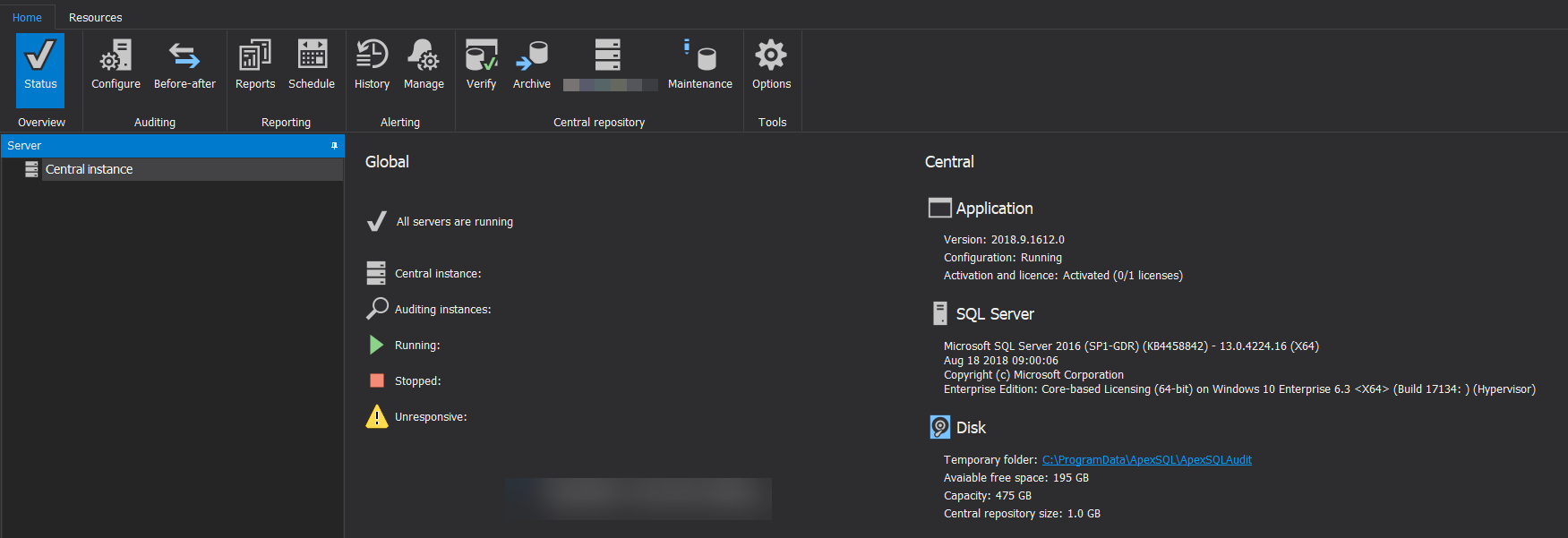
Task: Toggle the pin on the Server panel
Action: [334, 146]
